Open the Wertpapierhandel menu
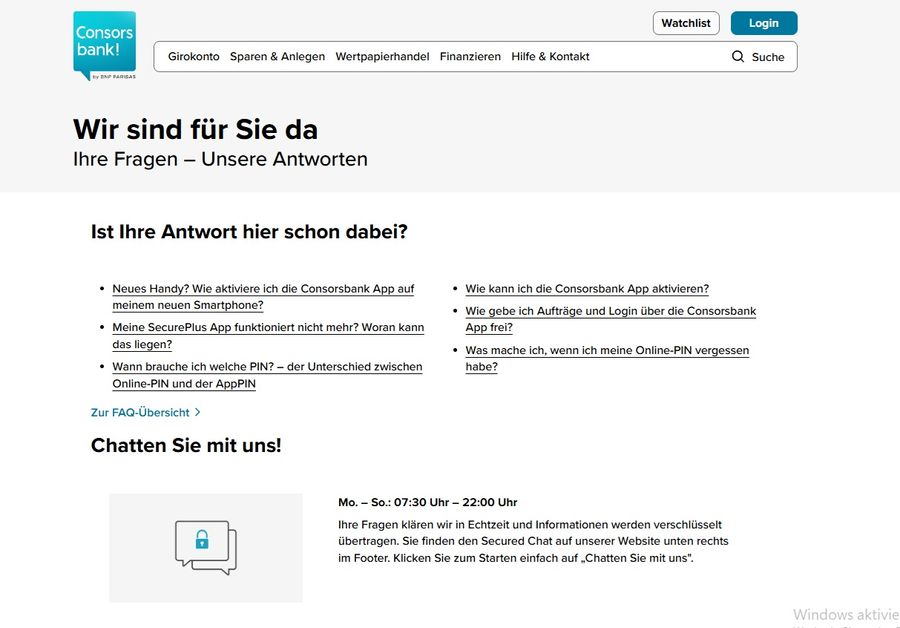Image resolution: width=900 pixels, height=628 pixels. (382, 56)
